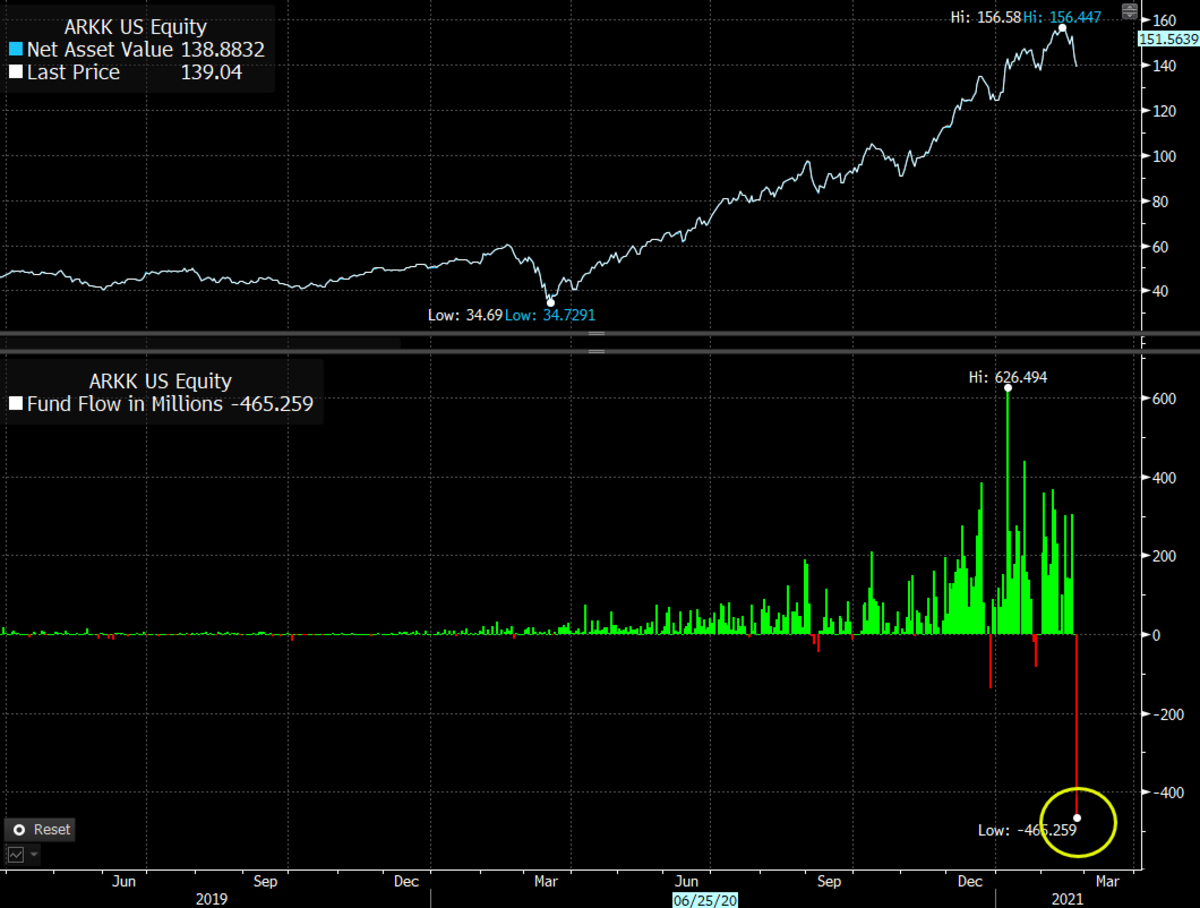Click the Mar label under 2021
1200x908 pixels.
1107,881
